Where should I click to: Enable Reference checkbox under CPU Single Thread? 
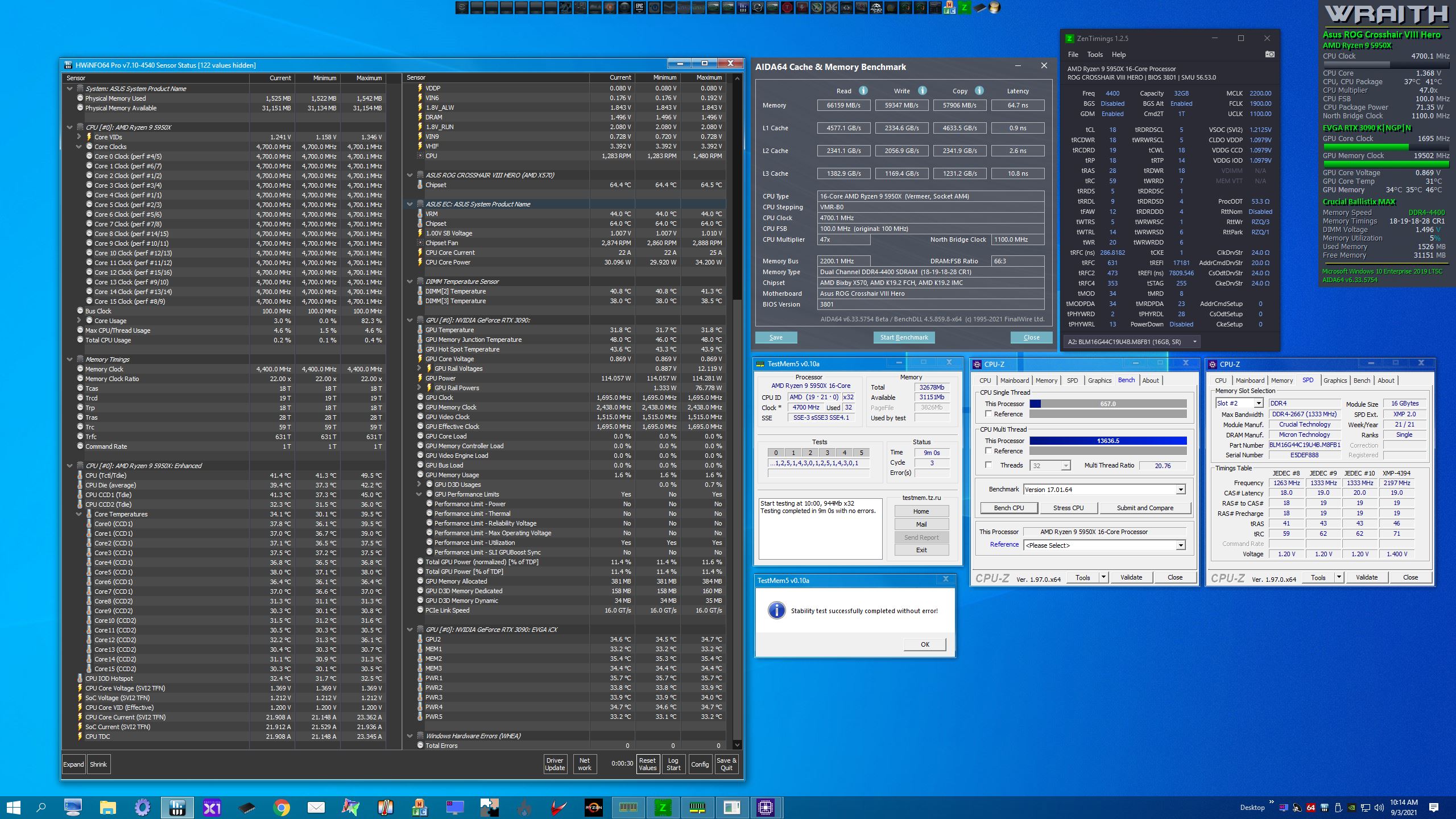pyautogui.click(x=988, y=414)
